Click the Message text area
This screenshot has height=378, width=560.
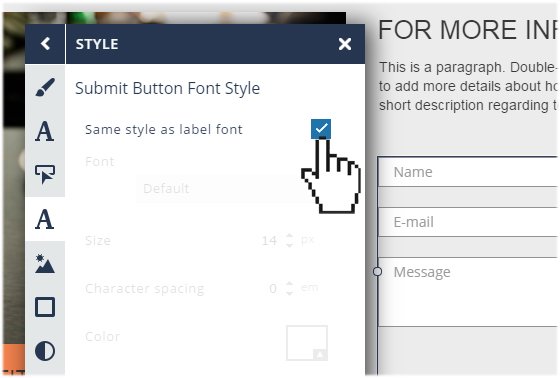(x=468, y=292)
